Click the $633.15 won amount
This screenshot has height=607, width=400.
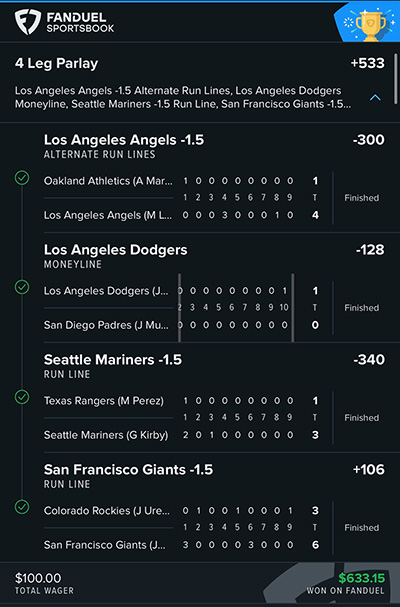(362, 578)
